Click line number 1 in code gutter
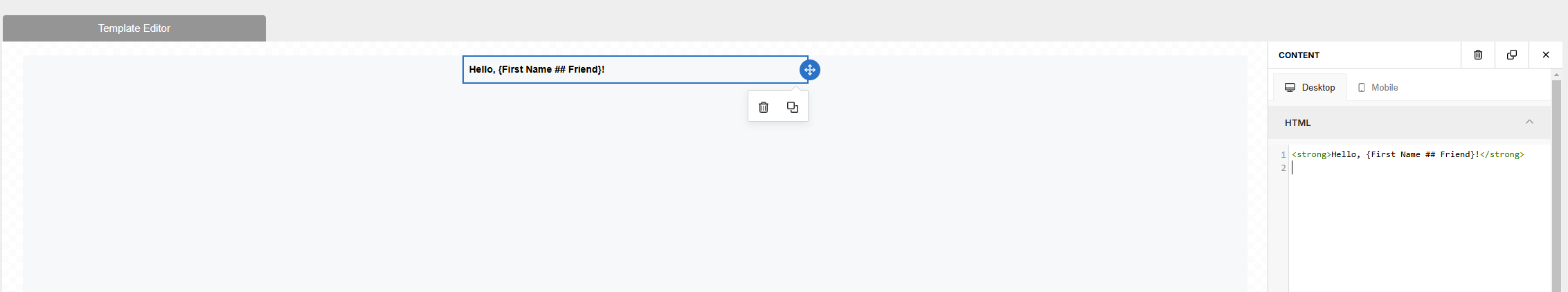This screenshot has width=1568, height=292. pyautogui.click(x=1283, y=154)
